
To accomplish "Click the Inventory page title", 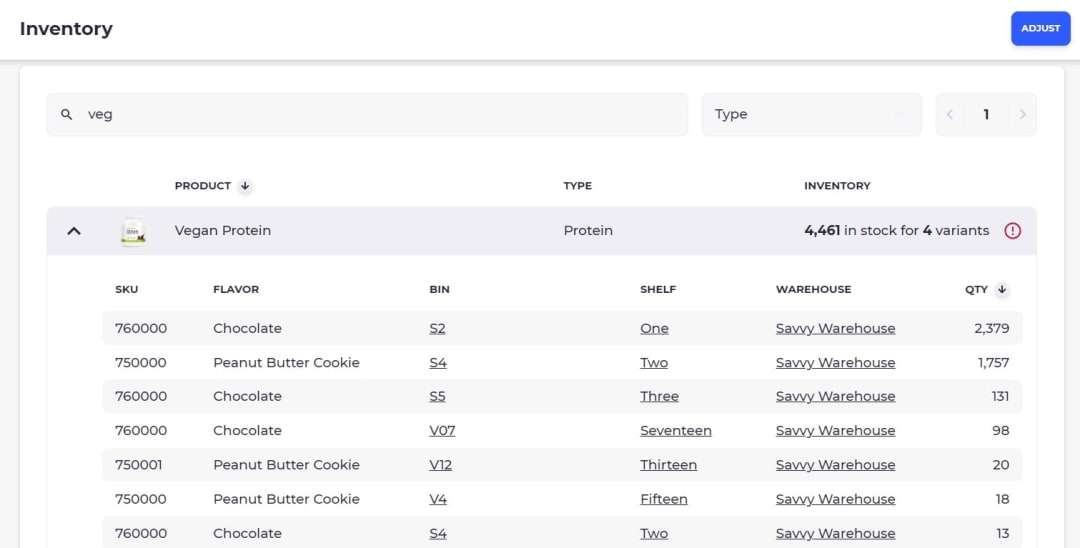I will tap(66, 29).
